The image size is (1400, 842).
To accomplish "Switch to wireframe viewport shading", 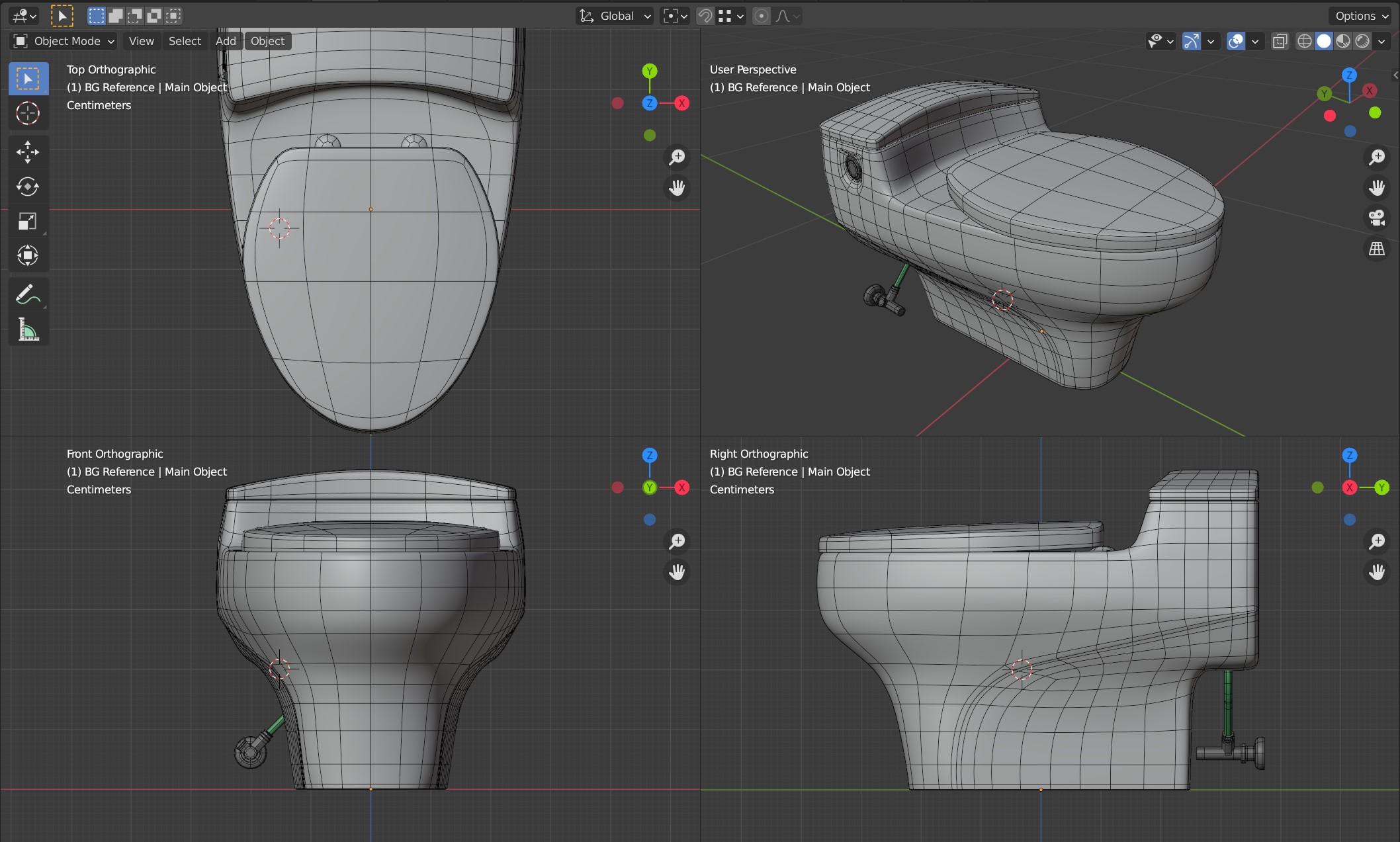I will tap(1304, 41).
